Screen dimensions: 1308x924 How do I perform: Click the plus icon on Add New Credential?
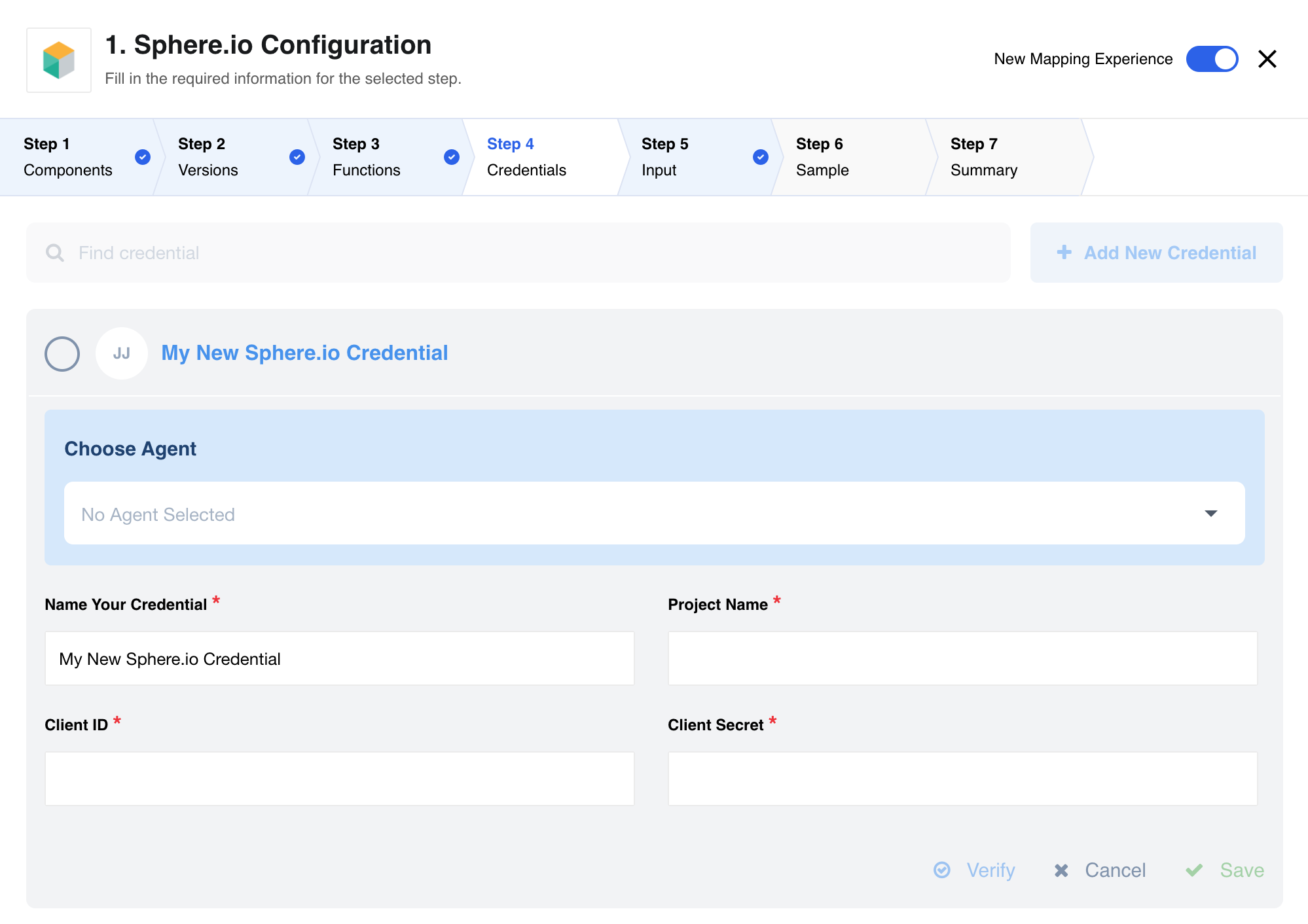[x=1064, y=252]
